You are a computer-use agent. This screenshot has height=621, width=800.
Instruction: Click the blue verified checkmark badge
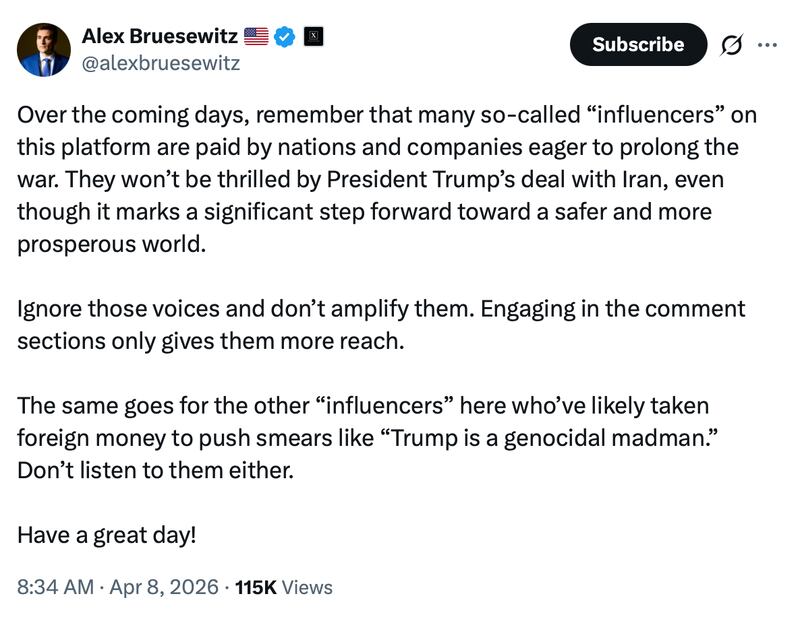pos(282,33)
